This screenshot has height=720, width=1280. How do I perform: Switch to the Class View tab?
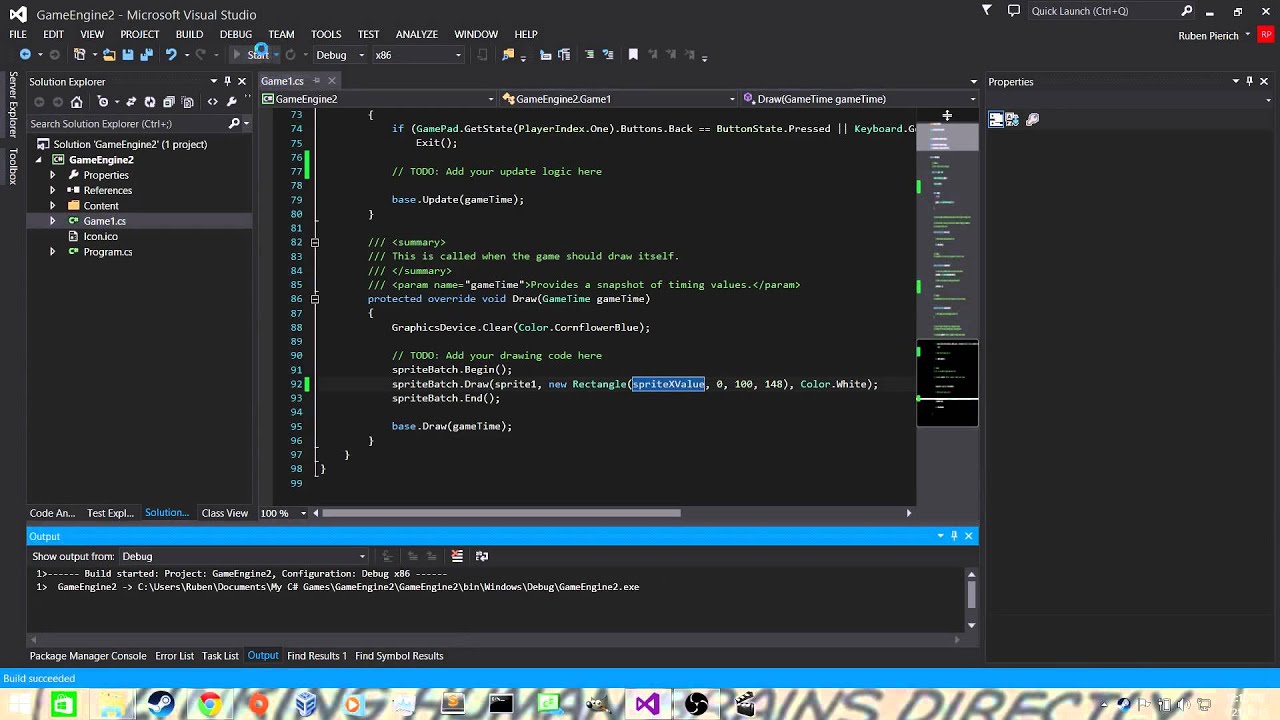click(x=224, y=513)
